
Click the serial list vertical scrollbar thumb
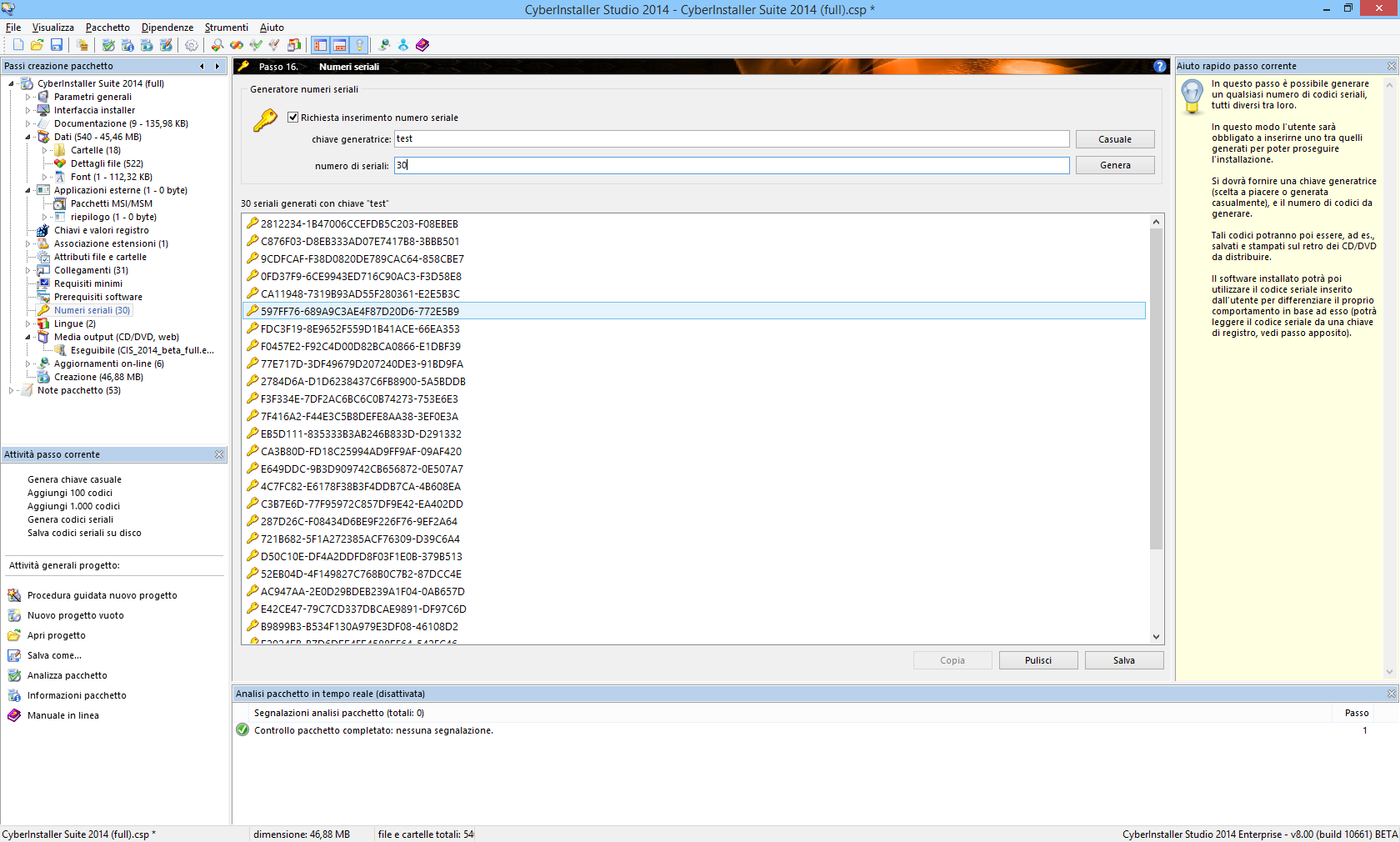(x=1156, y=388)
